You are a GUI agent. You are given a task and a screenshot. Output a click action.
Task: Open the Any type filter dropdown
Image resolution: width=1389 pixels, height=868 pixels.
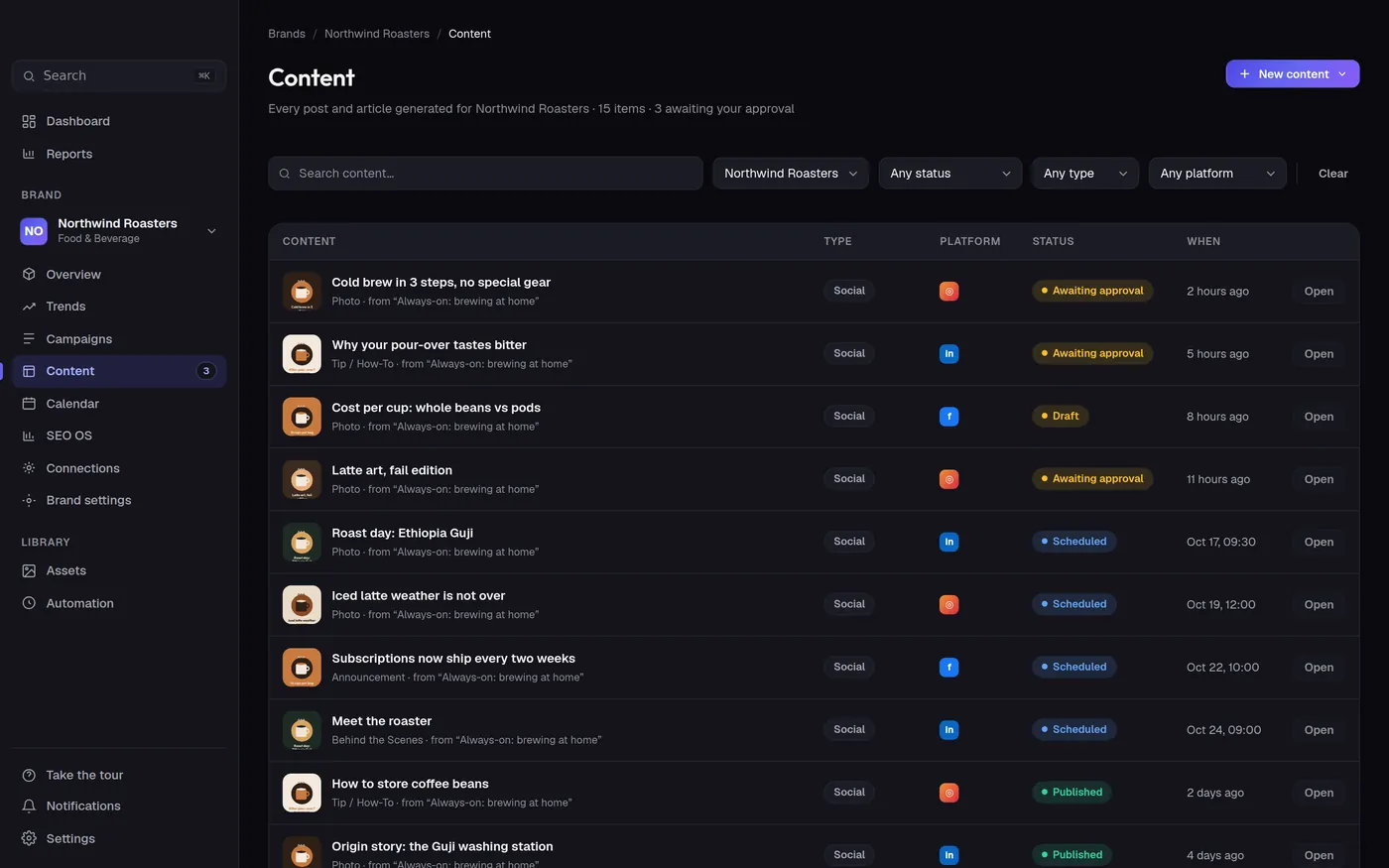click(1085, 174)
